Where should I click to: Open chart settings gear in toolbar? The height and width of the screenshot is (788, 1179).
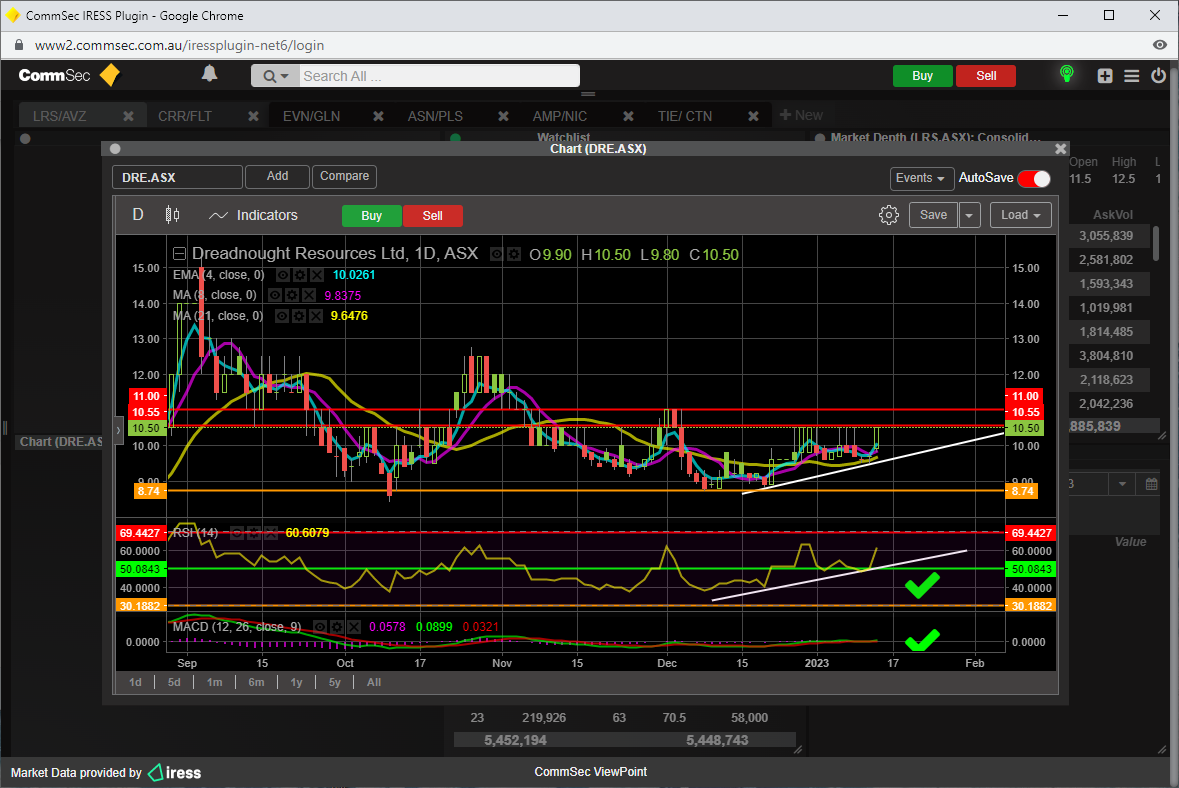pos(889,215)
